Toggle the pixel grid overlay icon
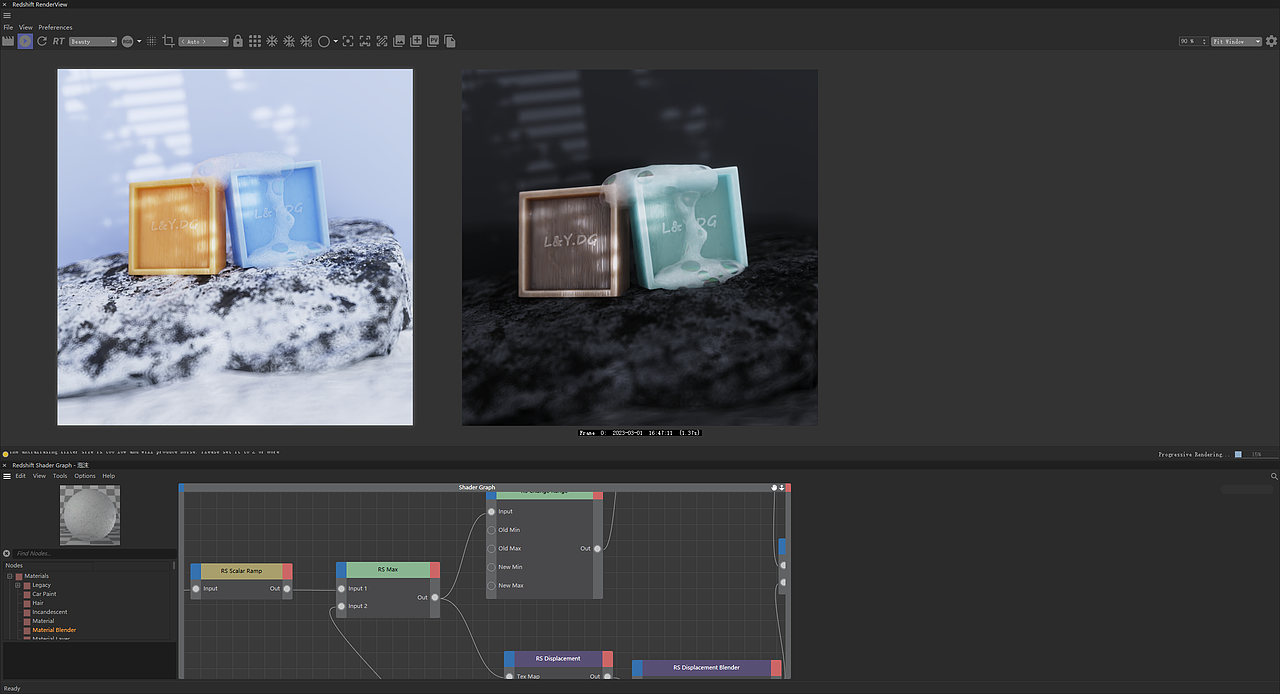 pos(151,41)
